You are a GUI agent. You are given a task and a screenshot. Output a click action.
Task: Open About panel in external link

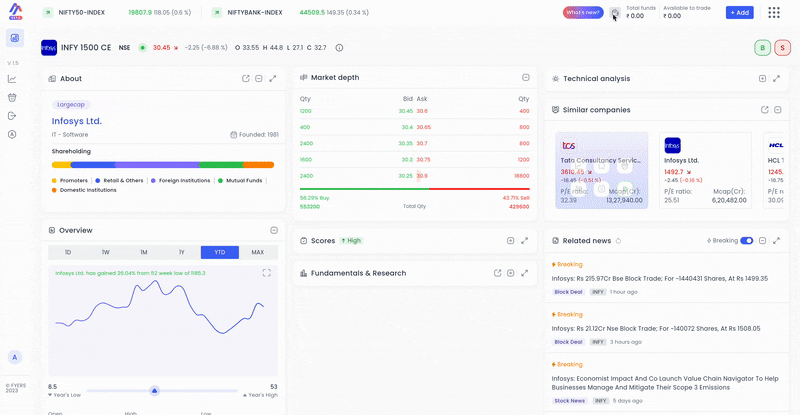click(245, 79)
